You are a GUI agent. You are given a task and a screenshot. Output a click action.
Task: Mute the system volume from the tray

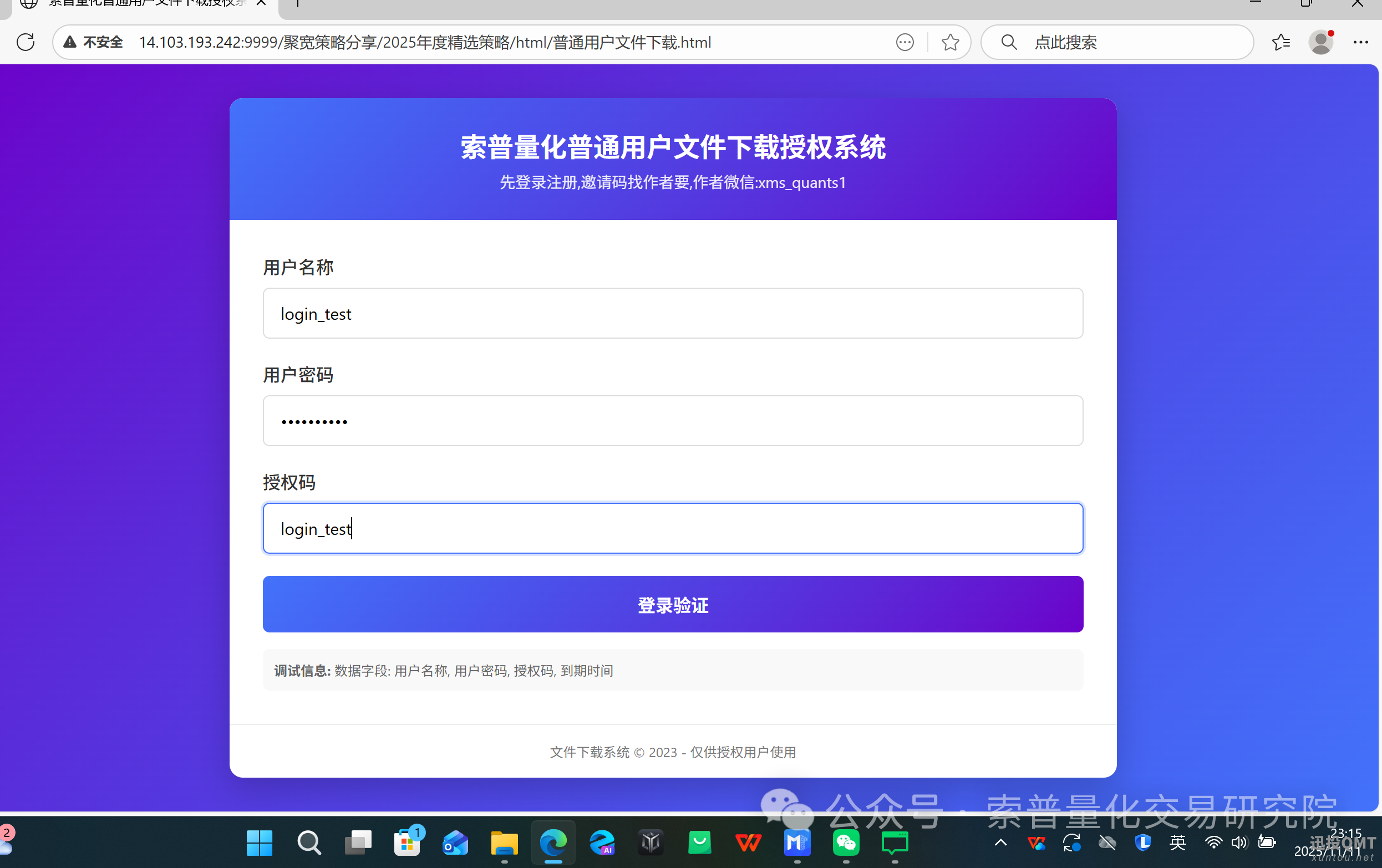1239,842
